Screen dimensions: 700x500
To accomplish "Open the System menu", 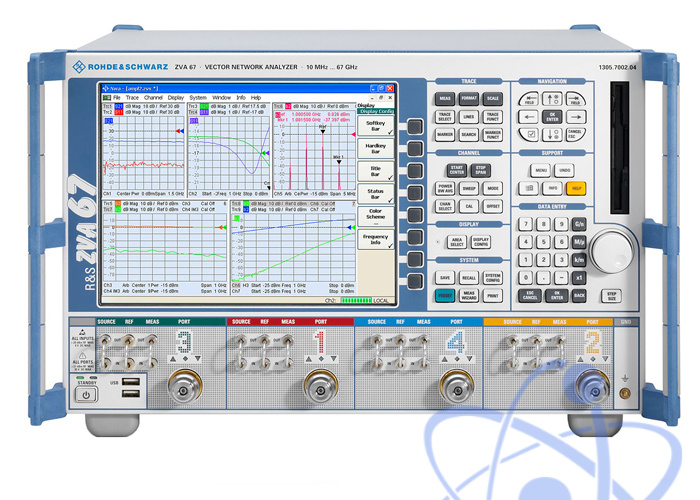I will coord(198,97).
